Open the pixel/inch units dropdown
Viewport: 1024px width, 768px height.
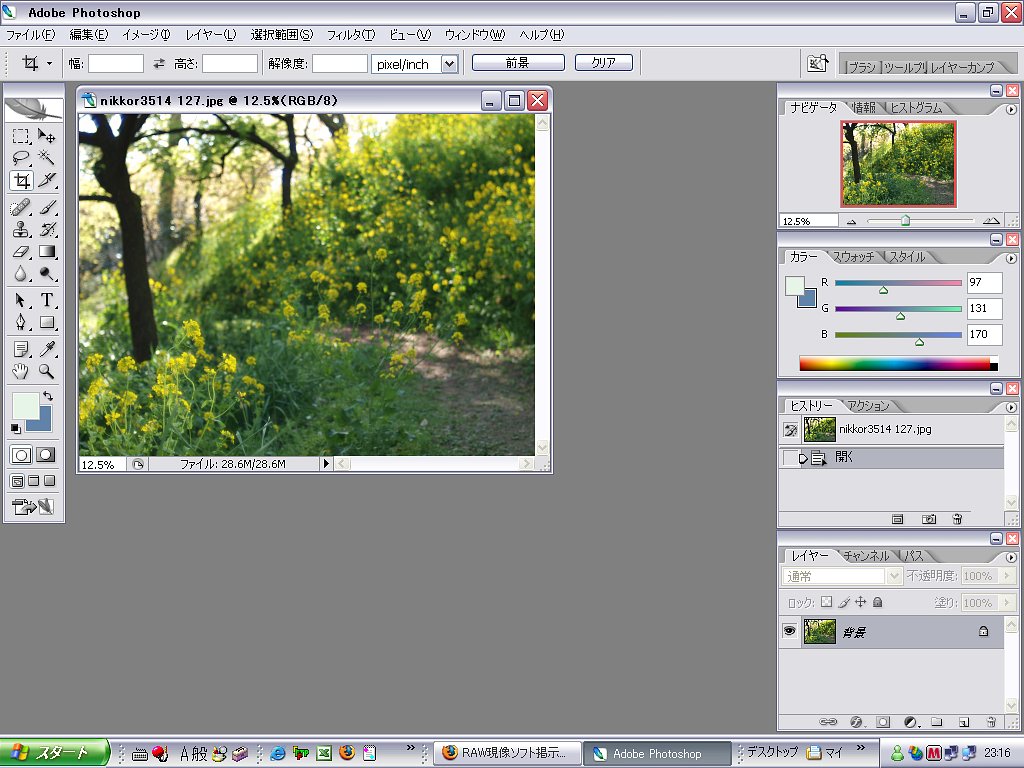click(449, 63)
